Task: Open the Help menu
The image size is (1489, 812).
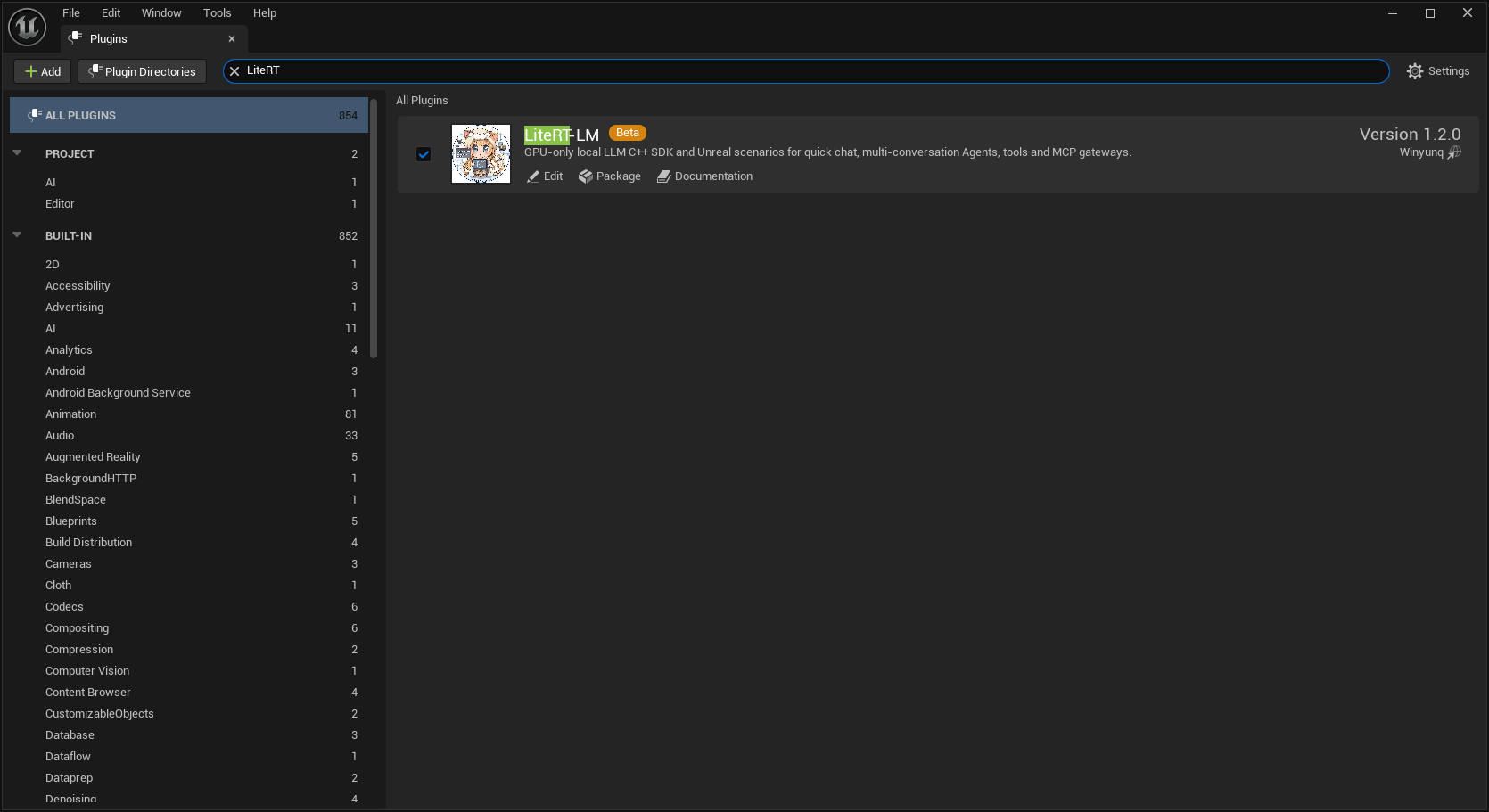Action: (x=265, y=13)
